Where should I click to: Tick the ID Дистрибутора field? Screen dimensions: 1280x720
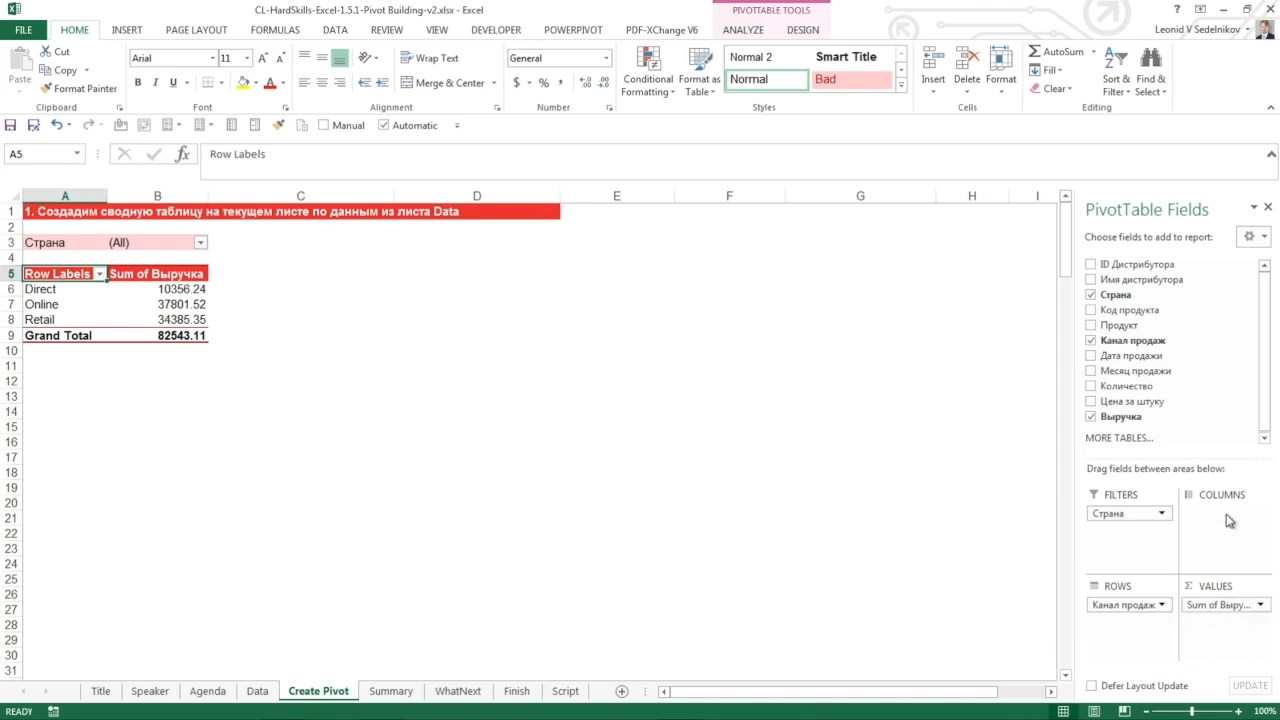1091,264
